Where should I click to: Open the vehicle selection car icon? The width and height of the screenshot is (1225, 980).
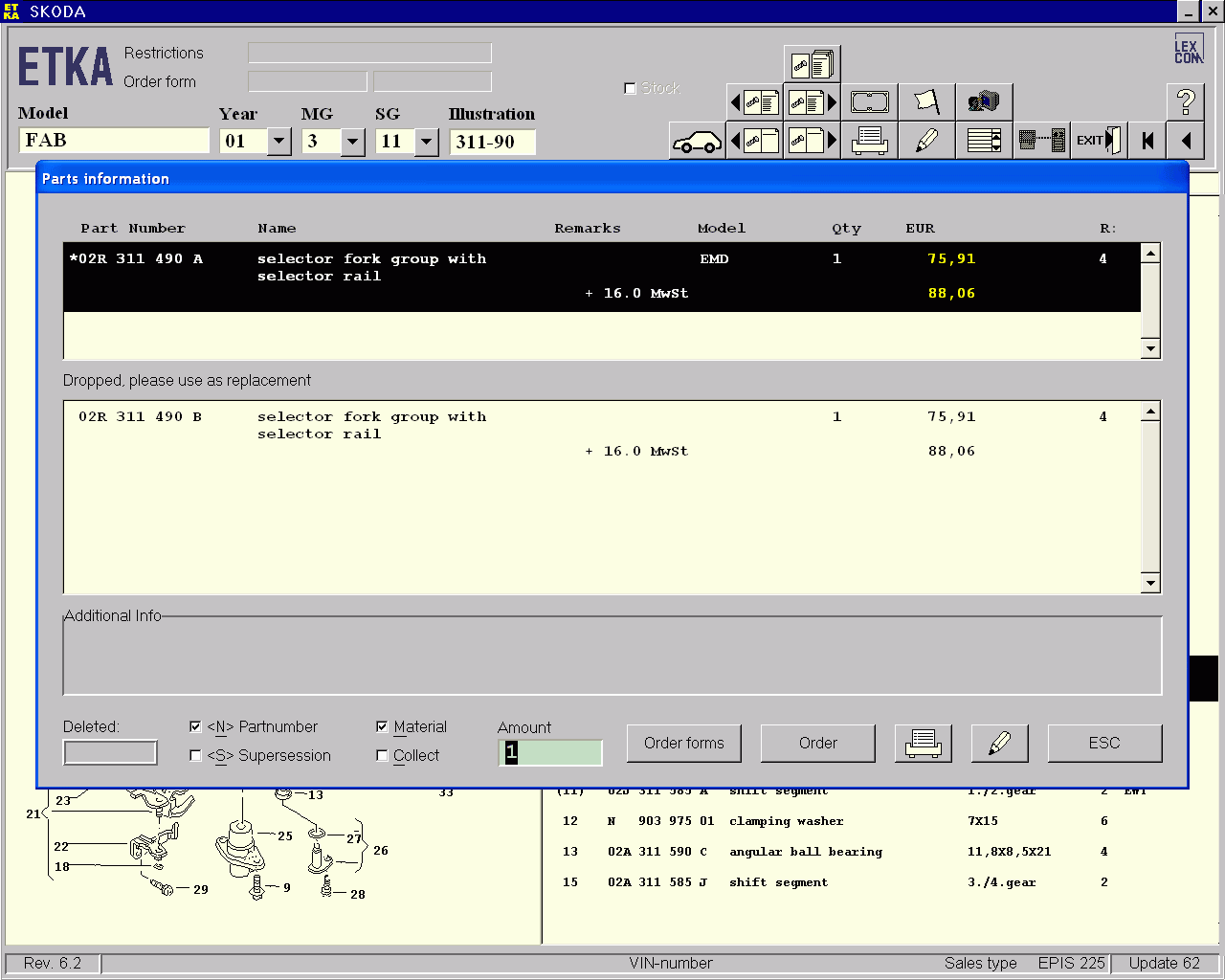pyautogui.click(x=697, y=142)
